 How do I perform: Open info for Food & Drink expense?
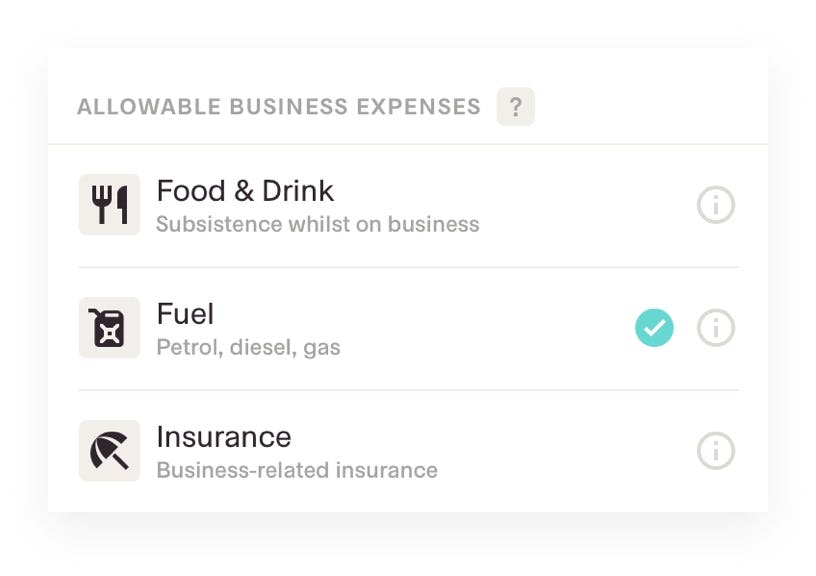click(716, 204)
